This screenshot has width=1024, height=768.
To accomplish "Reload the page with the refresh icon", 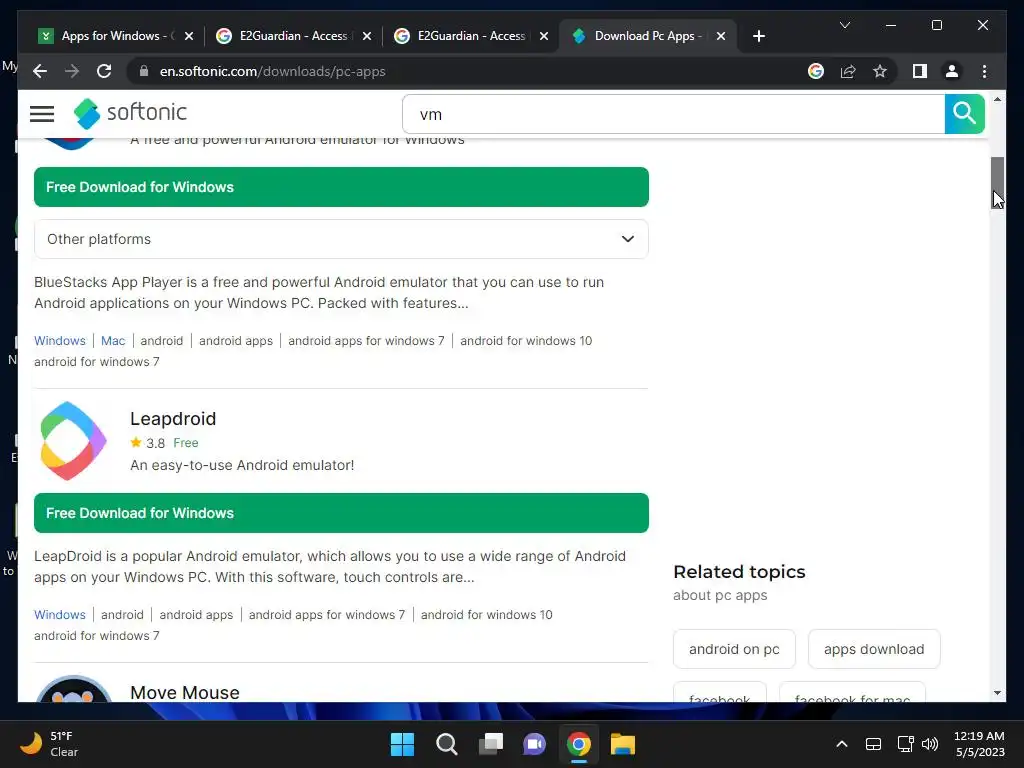I will click(x=104, y=71).
